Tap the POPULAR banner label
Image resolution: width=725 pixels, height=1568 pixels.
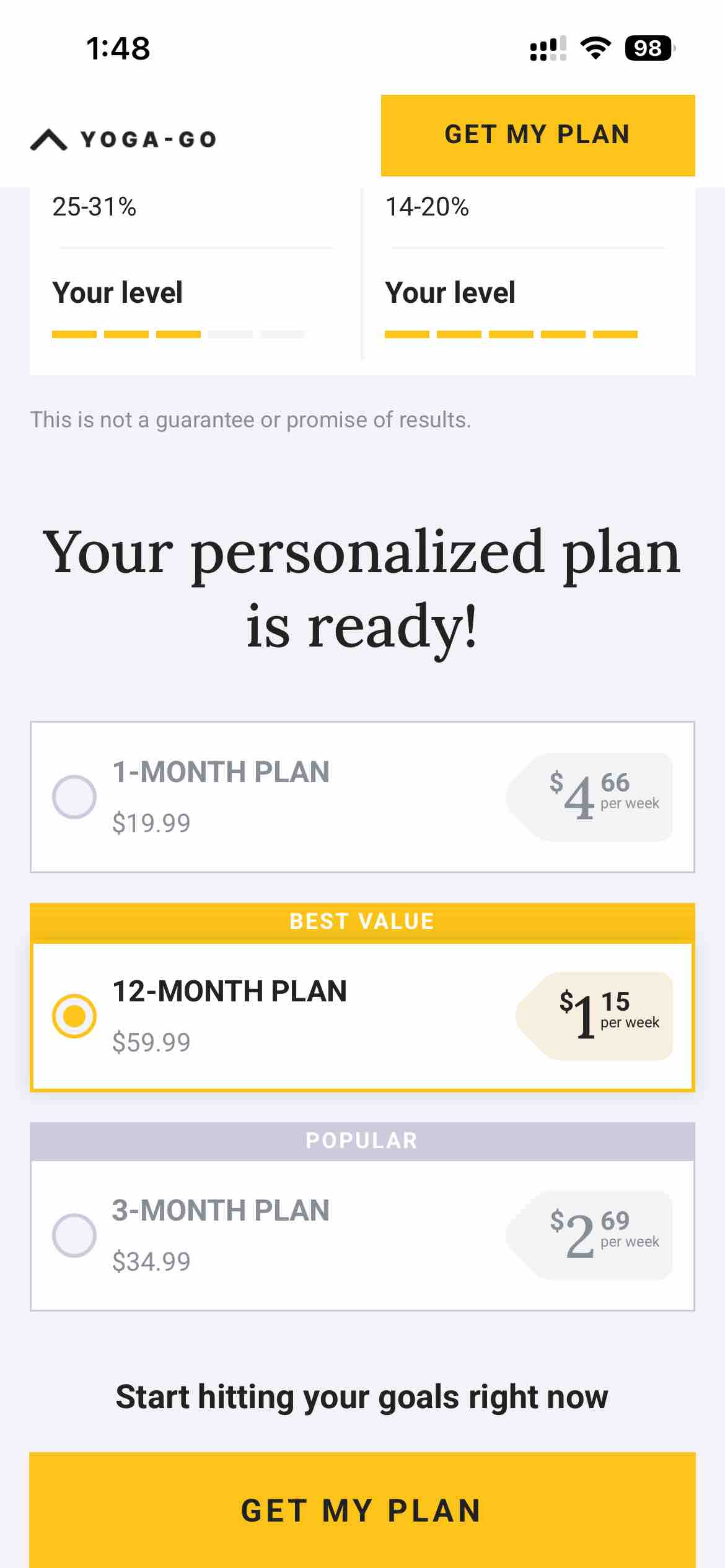[x=362, y=1141]
